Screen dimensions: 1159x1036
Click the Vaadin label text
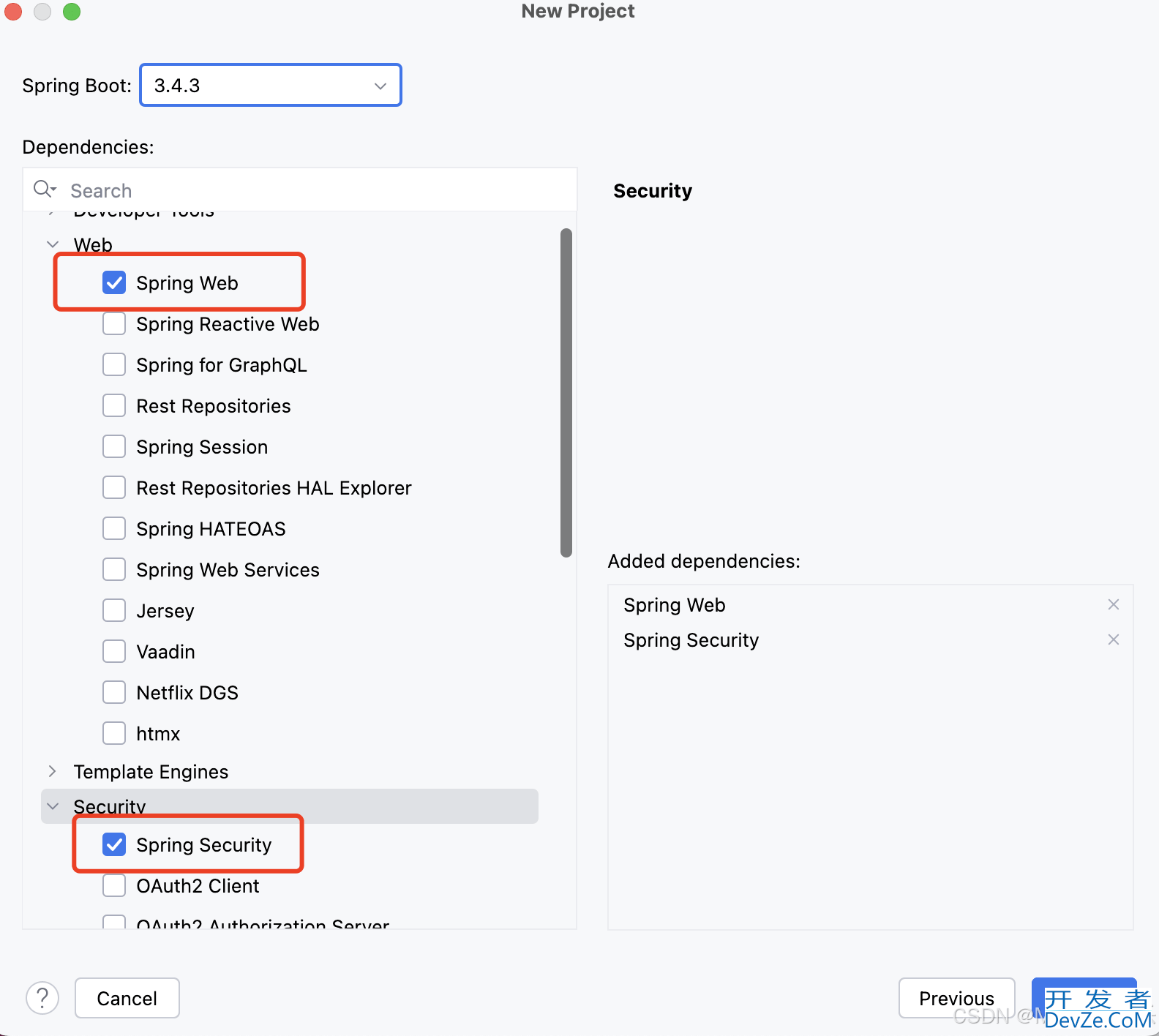pyautogui.click(x=166, y=651)
